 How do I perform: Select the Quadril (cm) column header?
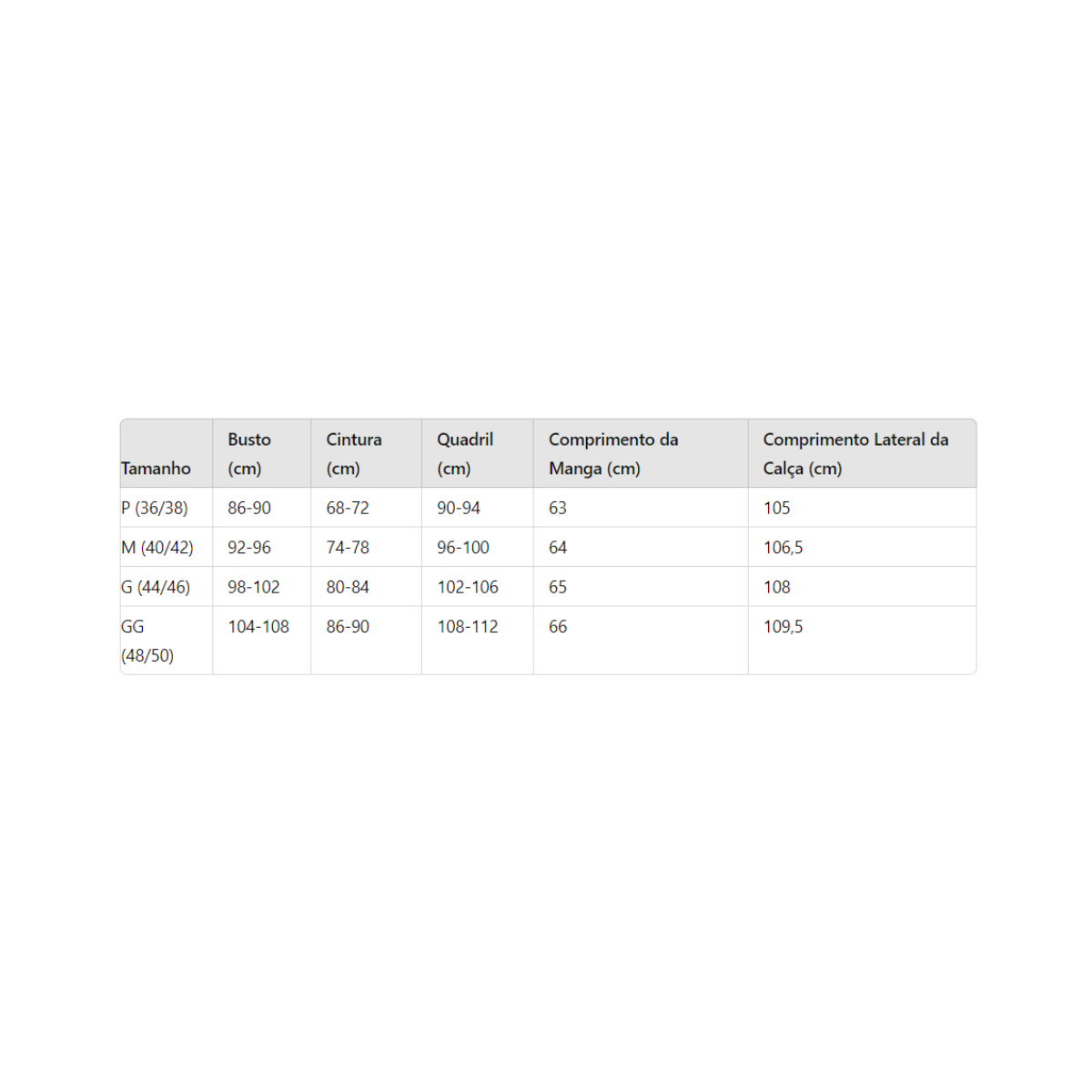(x=465, y=453)
